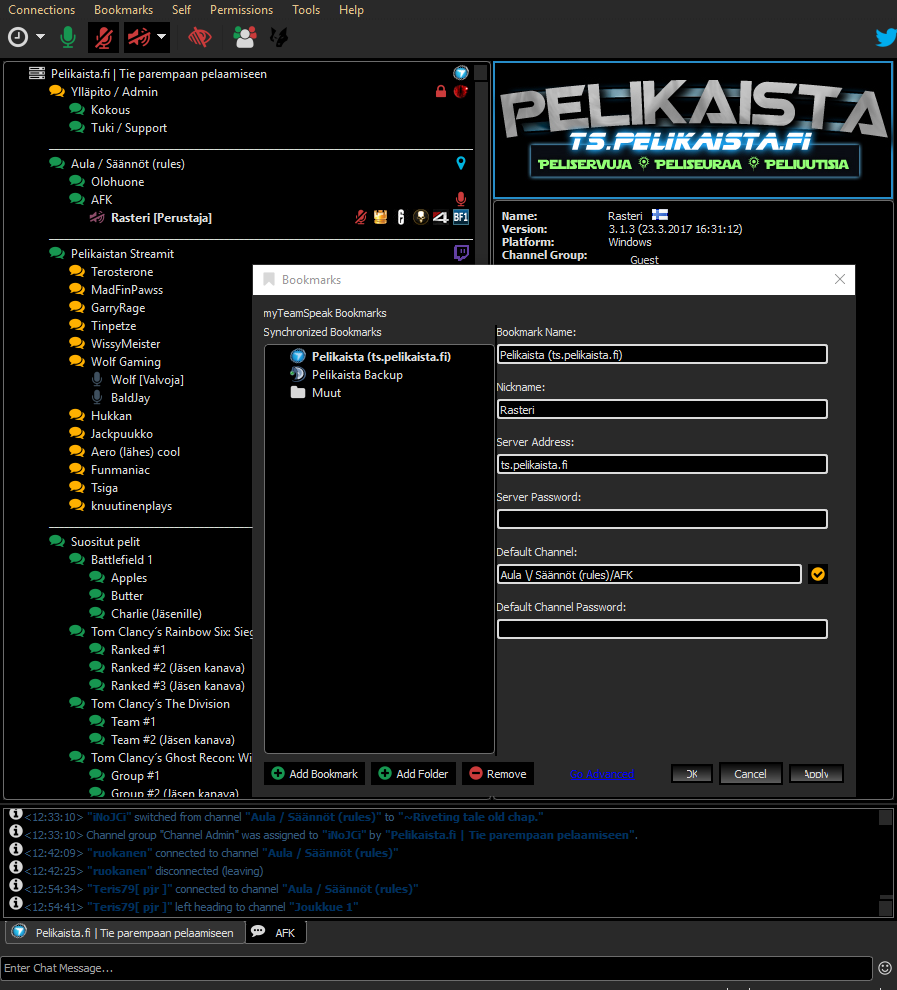Open the emoji smiley picker
897x990 pixels.
click(x=885, y=968)
